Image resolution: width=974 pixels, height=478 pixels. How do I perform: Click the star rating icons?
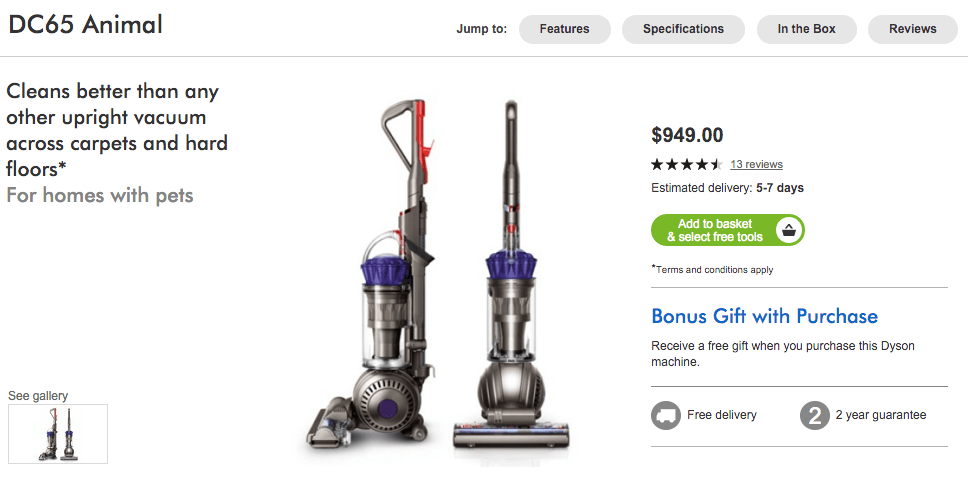[686, 165]
